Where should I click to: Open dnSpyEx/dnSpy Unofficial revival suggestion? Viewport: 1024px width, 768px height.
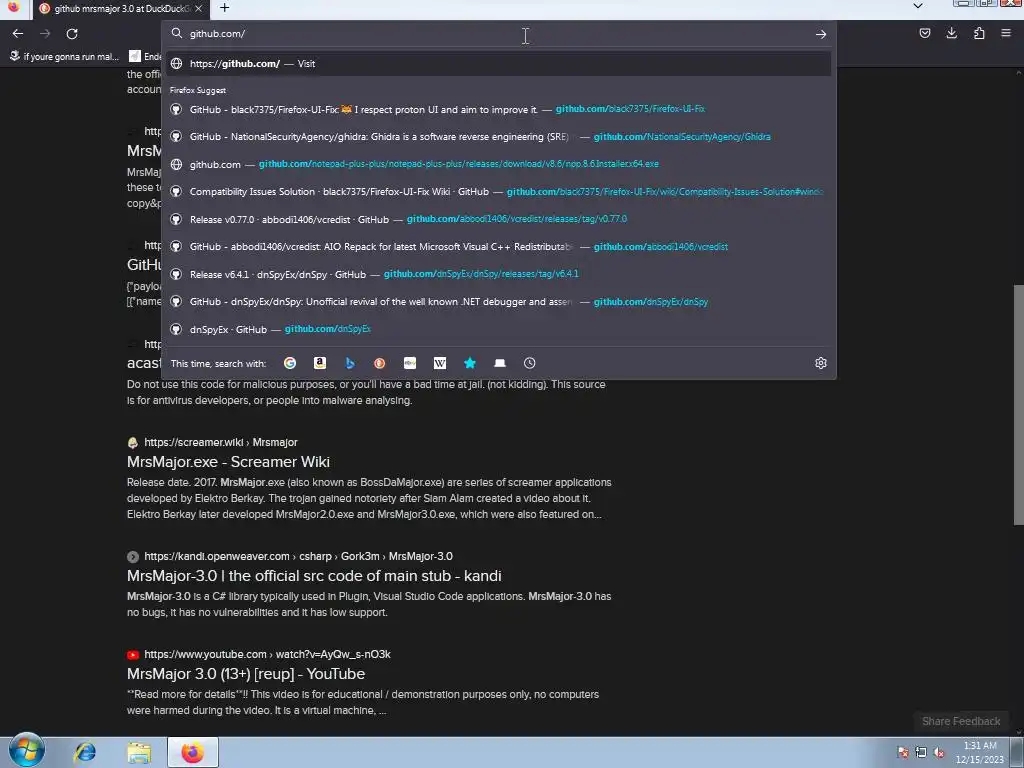click(498, 301)
